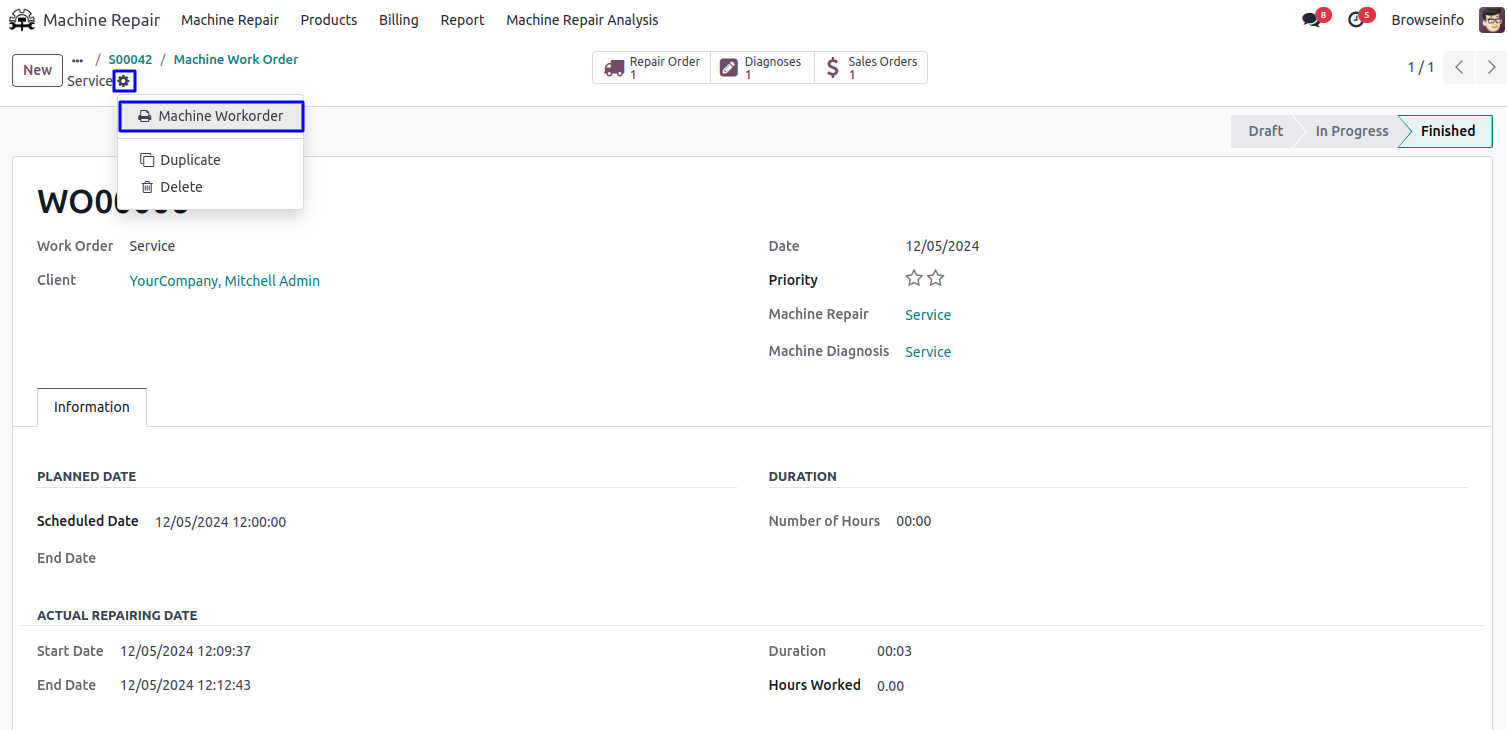Open the Sales Orders dollar button

(x=871, y=68)
